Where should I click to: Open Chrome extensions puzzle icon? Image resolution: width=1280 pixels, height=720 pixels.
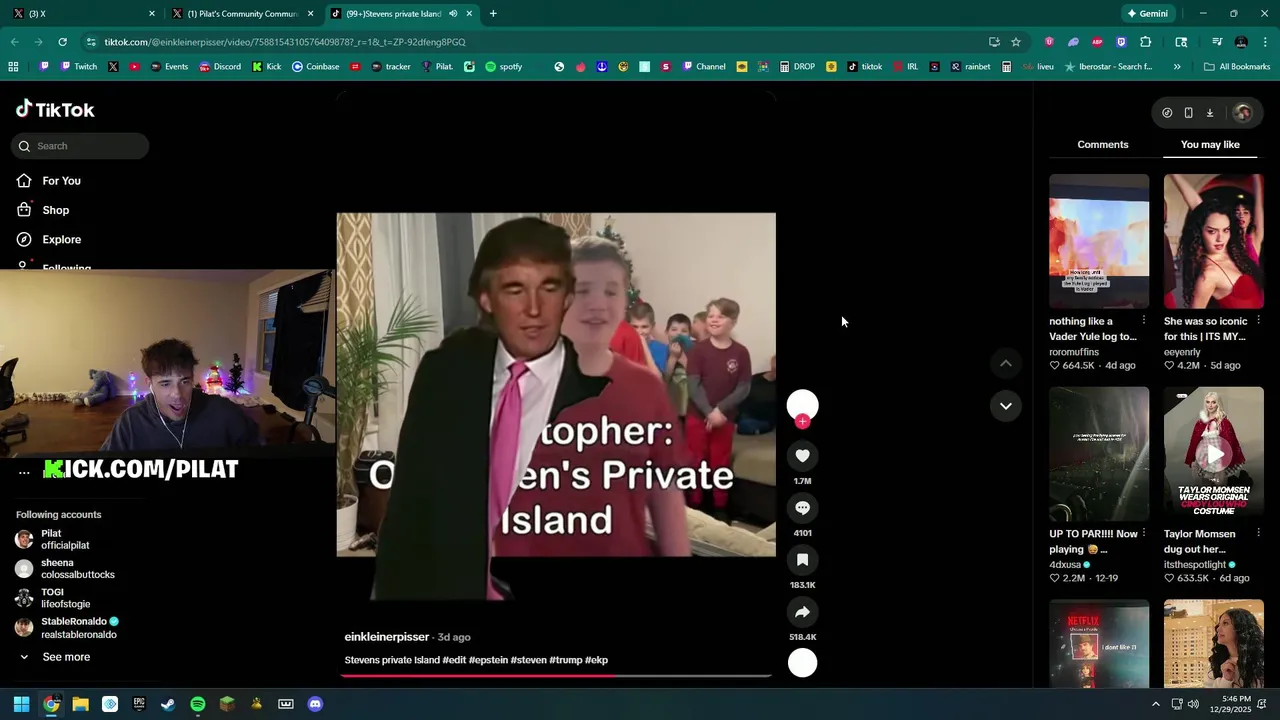point(1146,42)
